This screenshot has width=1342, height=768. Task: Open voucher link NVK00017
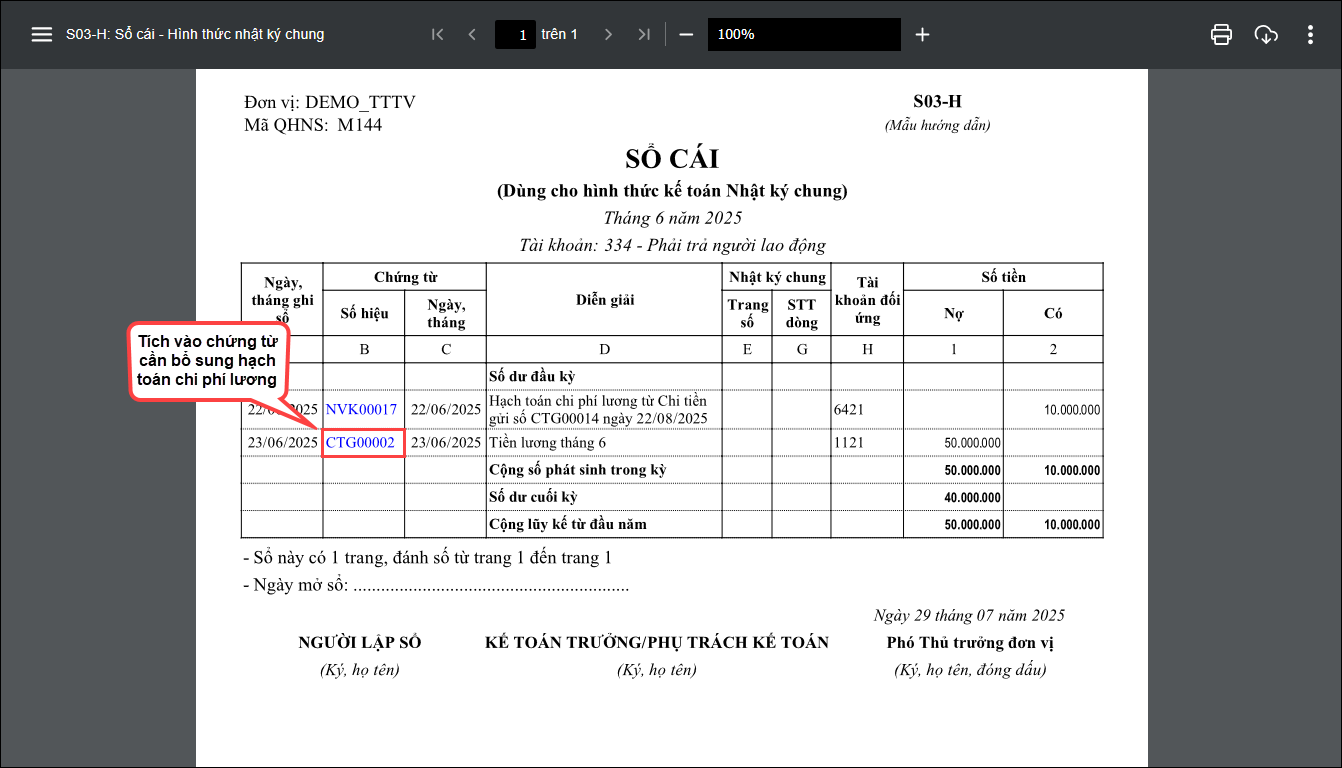point(361,410)
